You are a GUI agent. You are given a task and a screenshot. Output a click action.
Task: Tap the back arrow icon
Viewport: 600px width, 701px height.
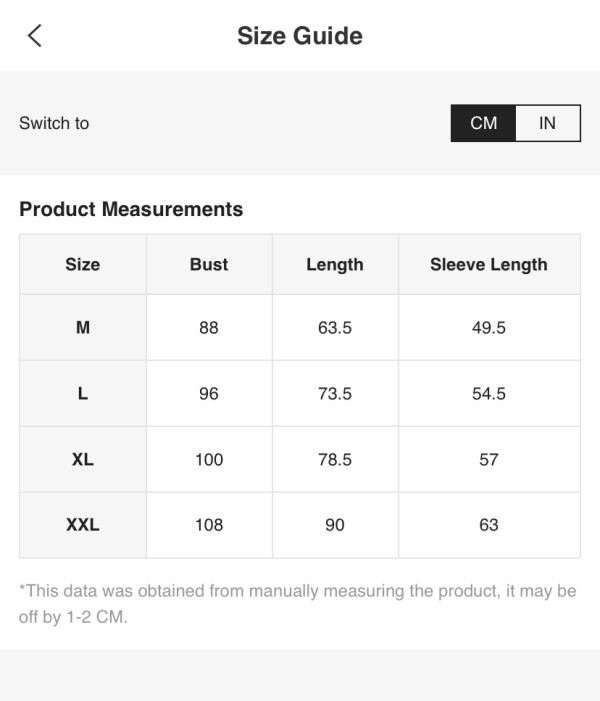pyautogui.click(x=35, y=36)
